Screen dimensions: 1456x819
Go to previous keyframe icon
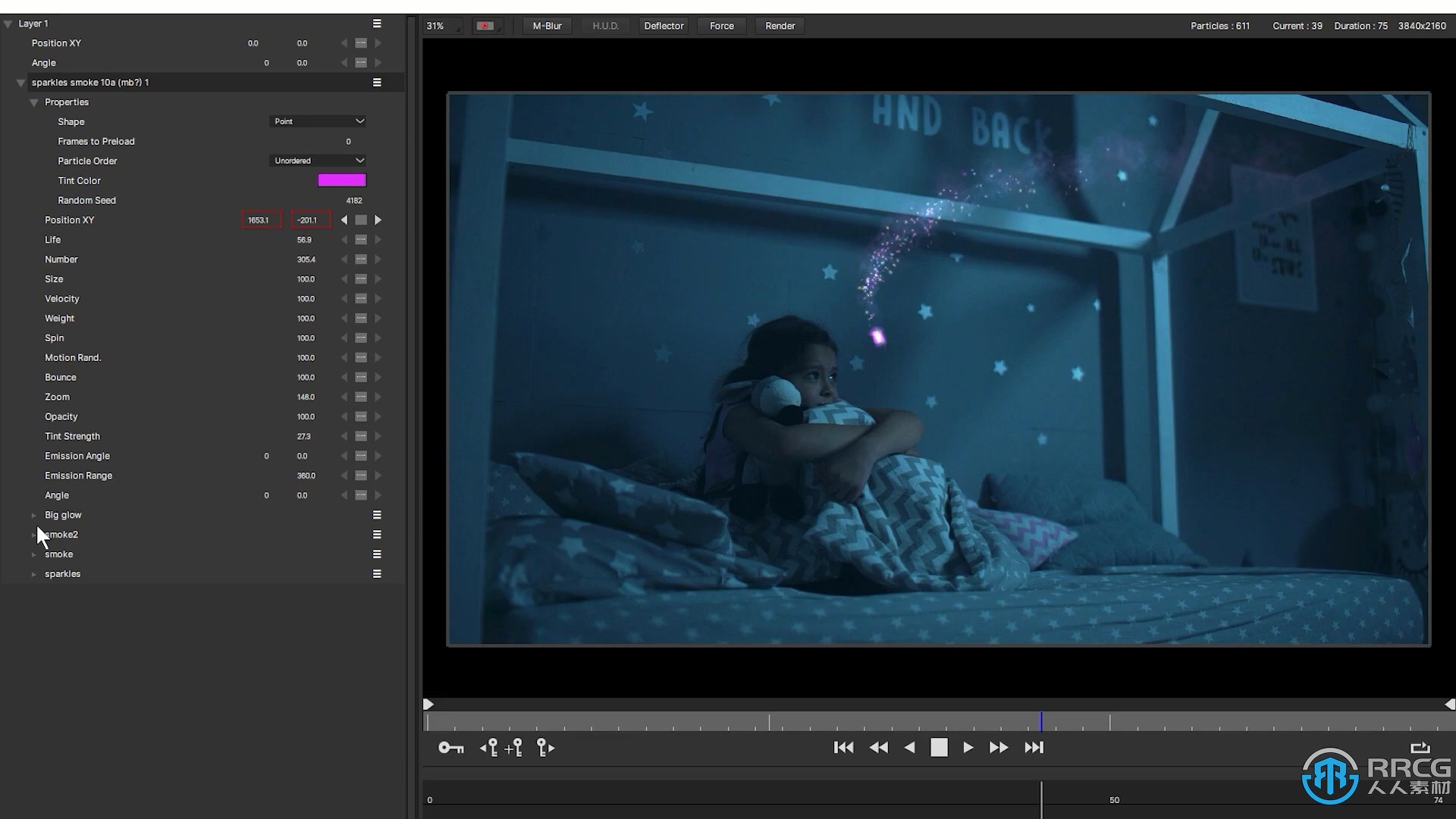(x=489, y=748)
